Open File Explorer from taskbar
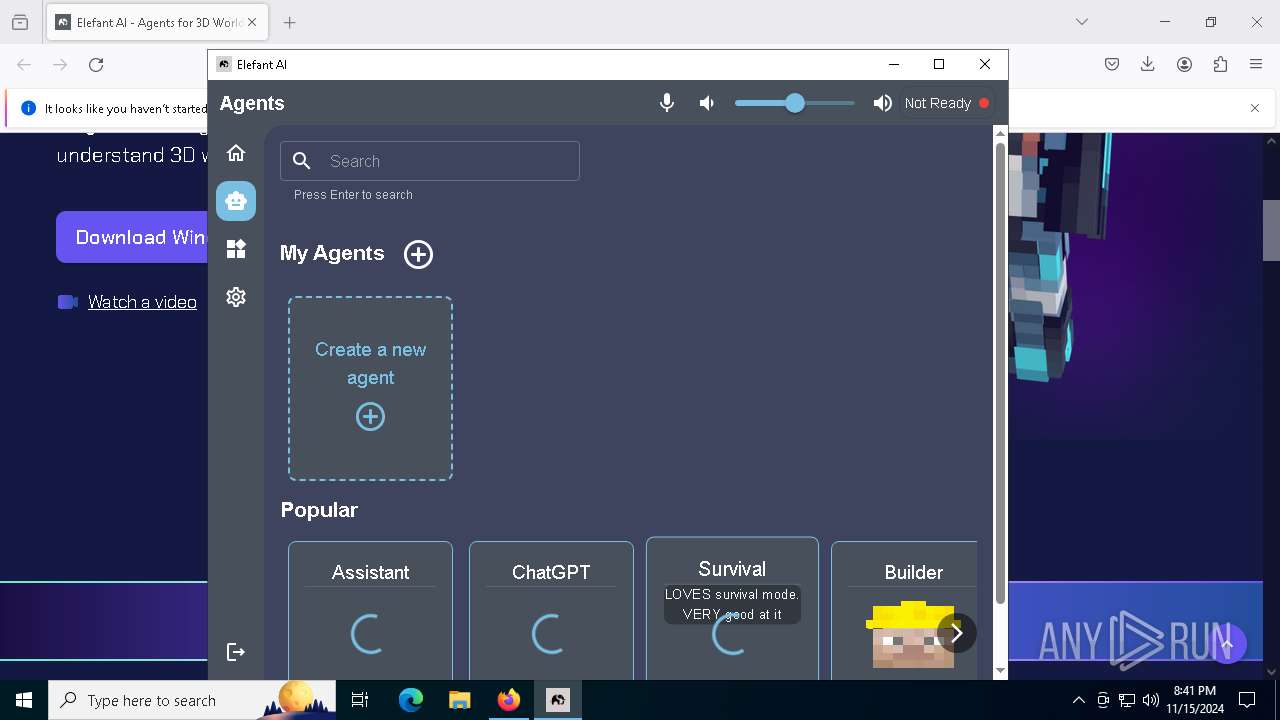This screenshot has height=720, width=1280. point(459,700)
